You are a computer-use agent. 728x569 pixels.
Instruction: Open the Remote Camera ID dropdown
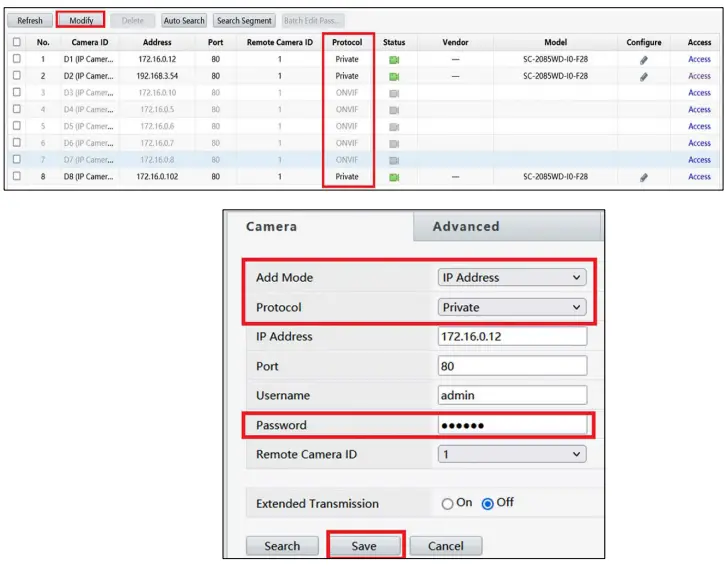point(512,454)
